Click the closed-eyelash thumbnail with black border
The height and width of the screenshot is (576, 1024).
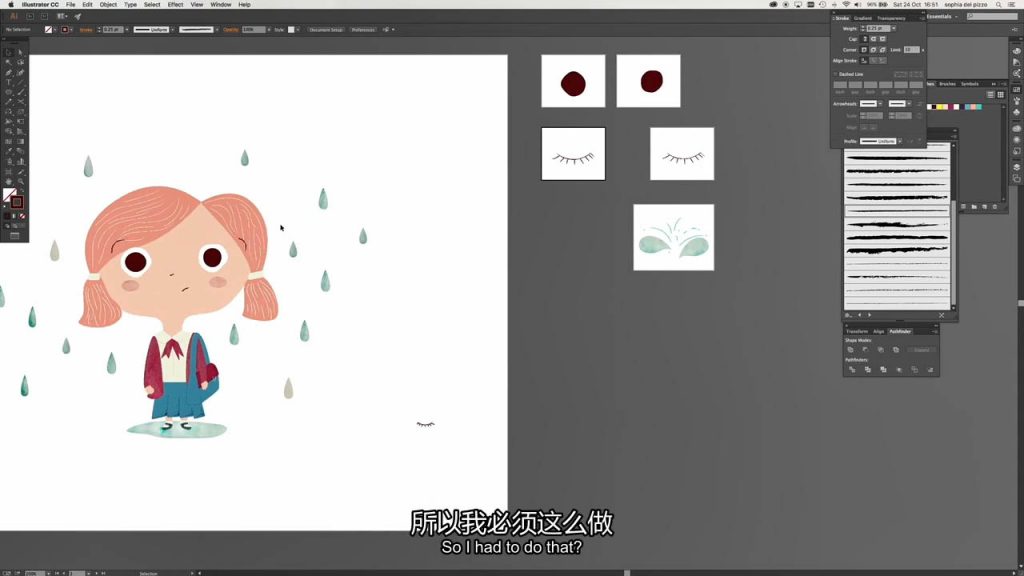click(573, 153)
